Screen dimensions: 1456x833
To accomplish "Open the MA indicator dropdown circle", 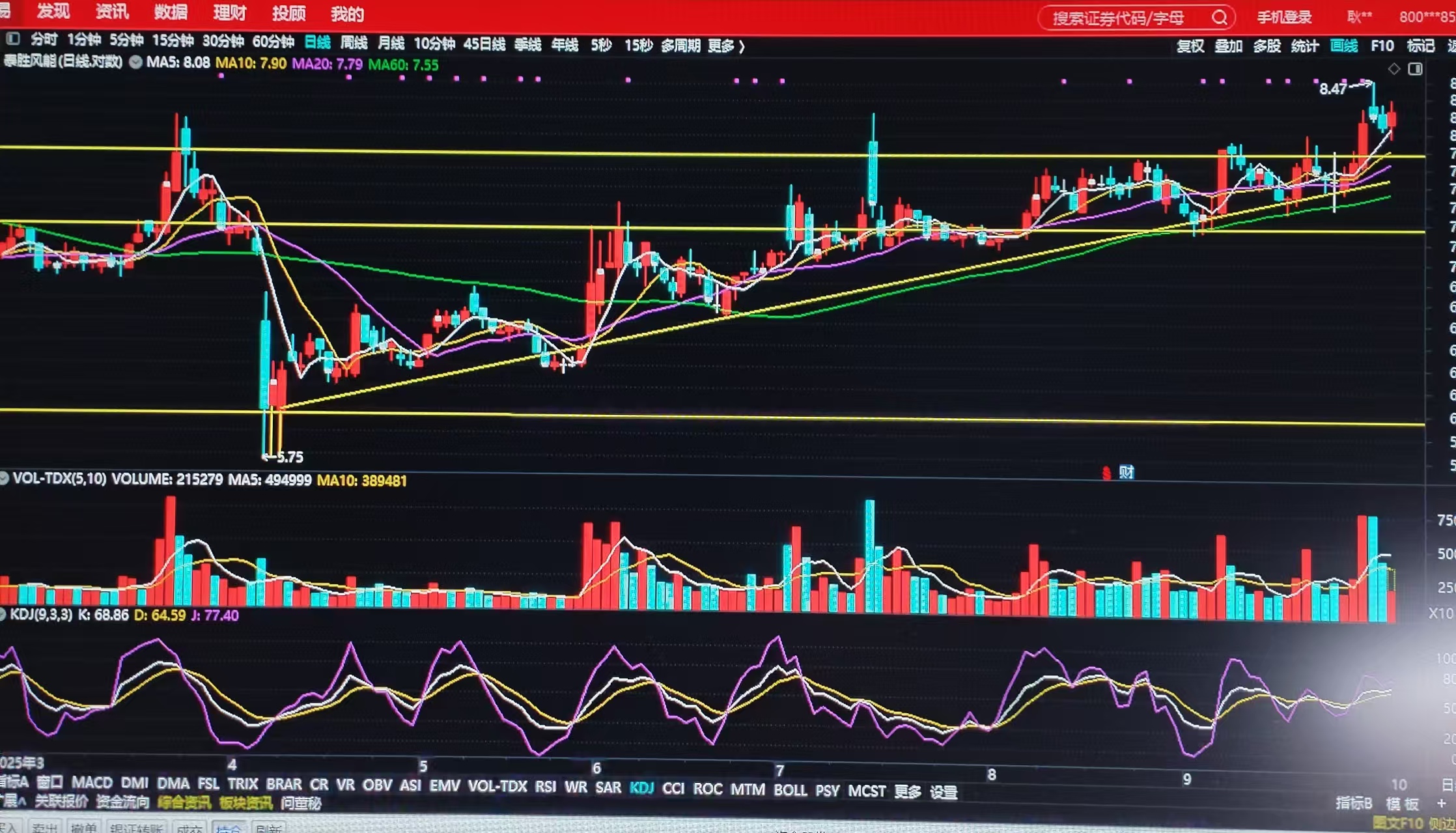I will tap(135, 63).
